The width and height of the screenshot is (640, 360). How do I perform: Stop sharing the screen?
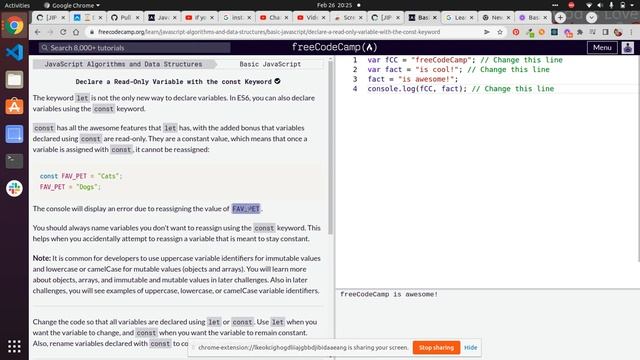(x=436, y=347)
